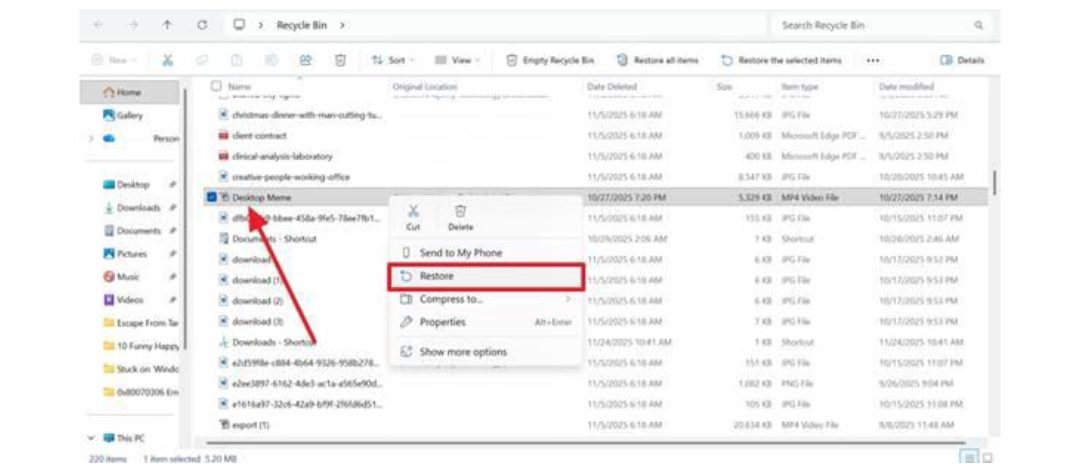Click the Back arrow navigation icon
Image resolution: width=1080 pixels, height=464 pixels.
(x=96, y=25)
